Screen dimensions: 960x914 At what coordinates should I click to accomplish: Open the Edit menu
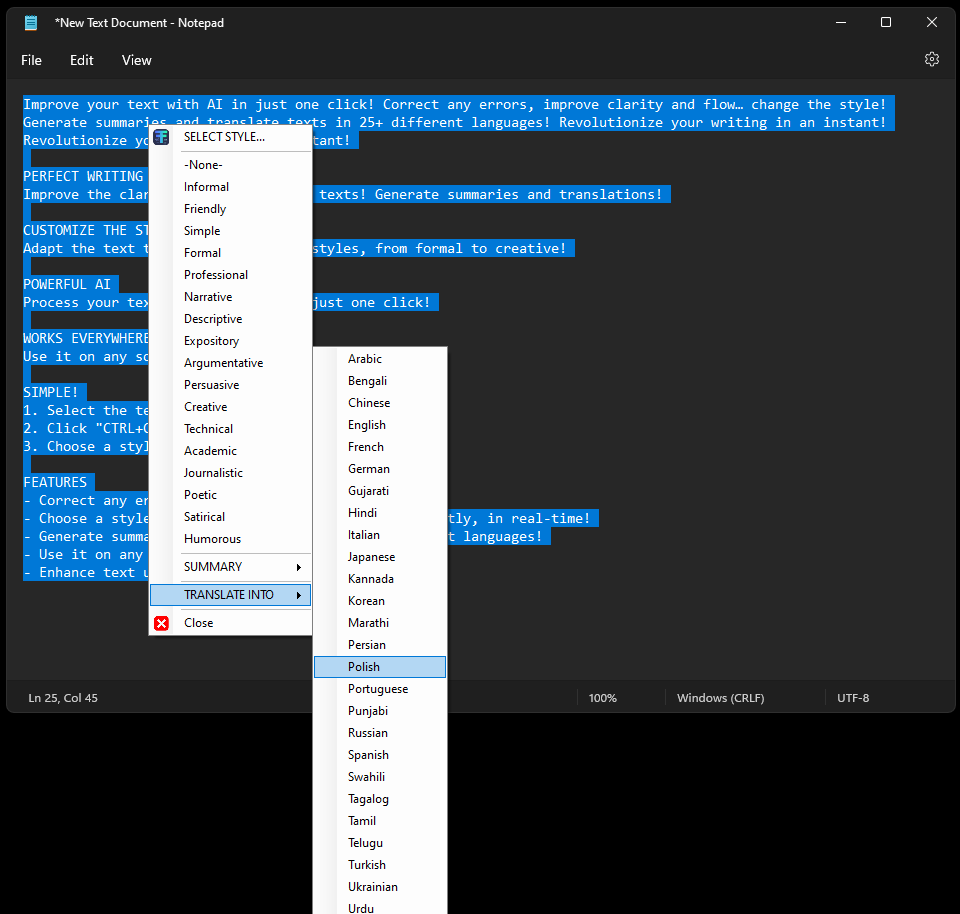pos(81,60)
